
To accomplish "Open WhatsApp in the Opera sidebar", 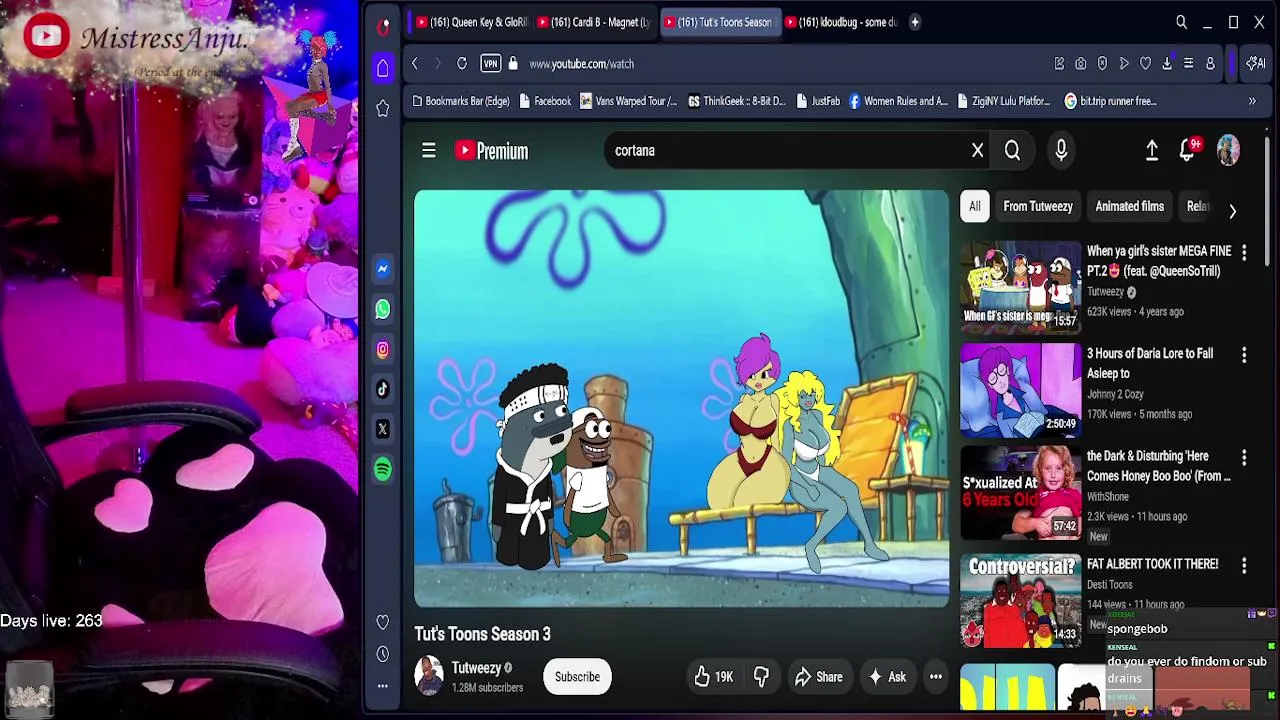I will (x=383, y=309).
